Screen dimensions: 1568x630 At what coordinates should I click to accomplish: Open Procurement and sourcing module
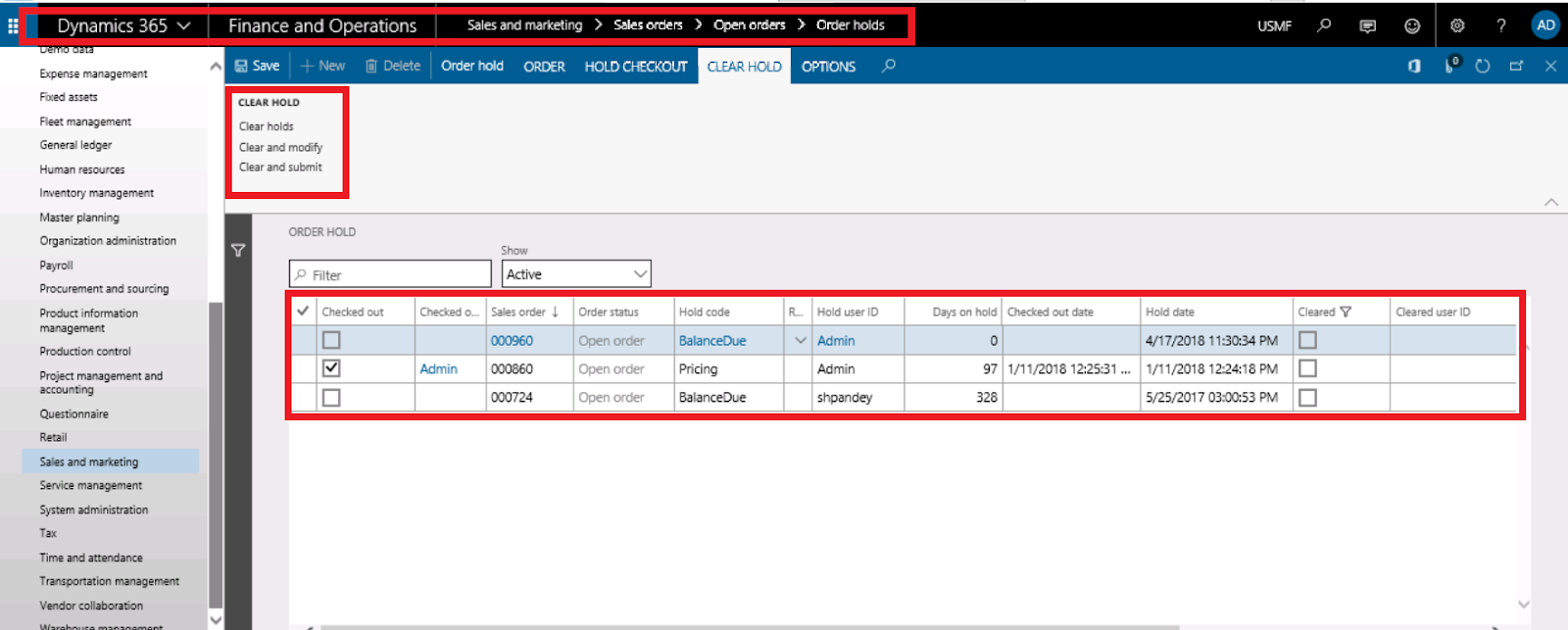(104, 289)
